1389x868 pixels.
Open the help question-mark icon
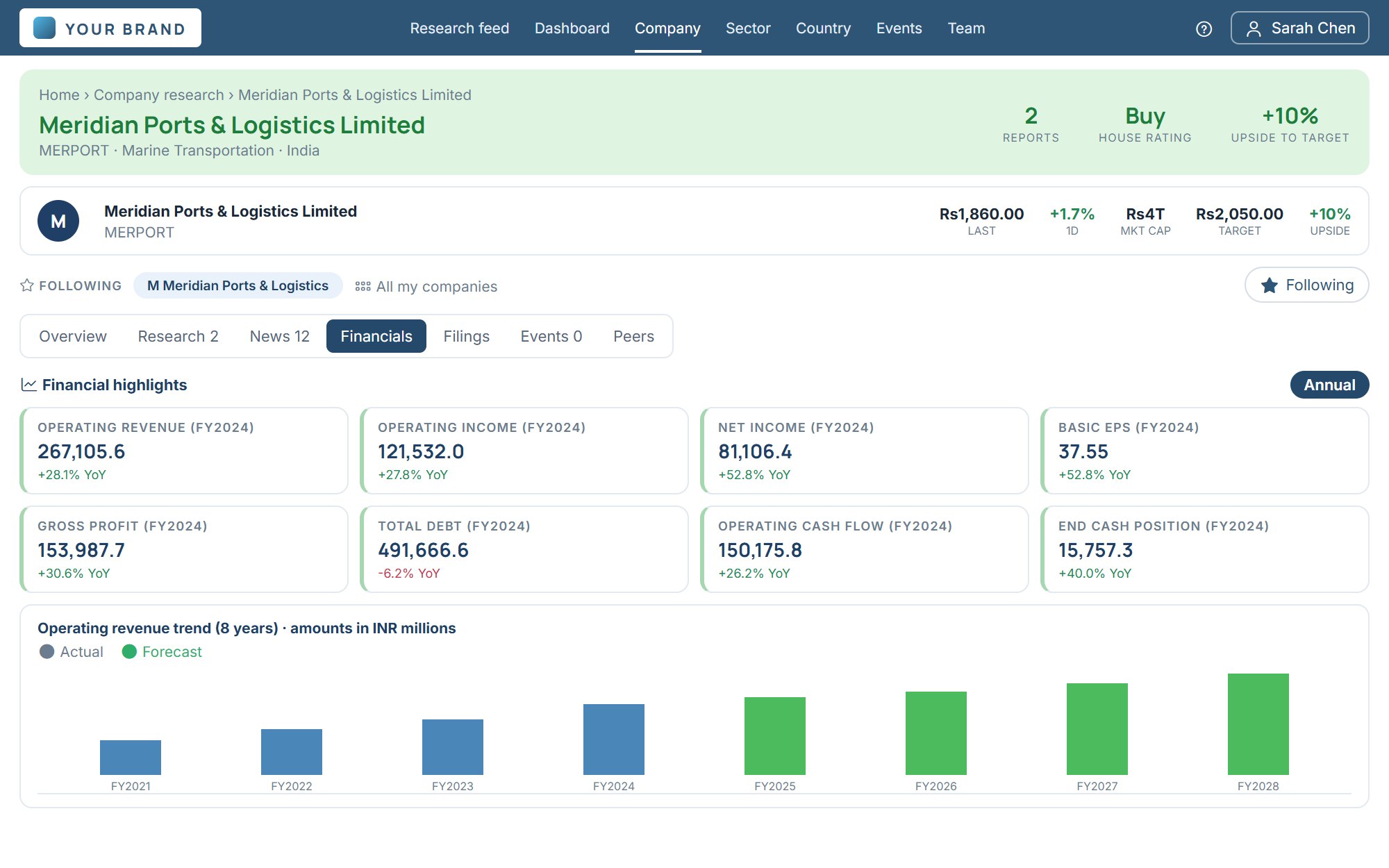click(1204, 28)
